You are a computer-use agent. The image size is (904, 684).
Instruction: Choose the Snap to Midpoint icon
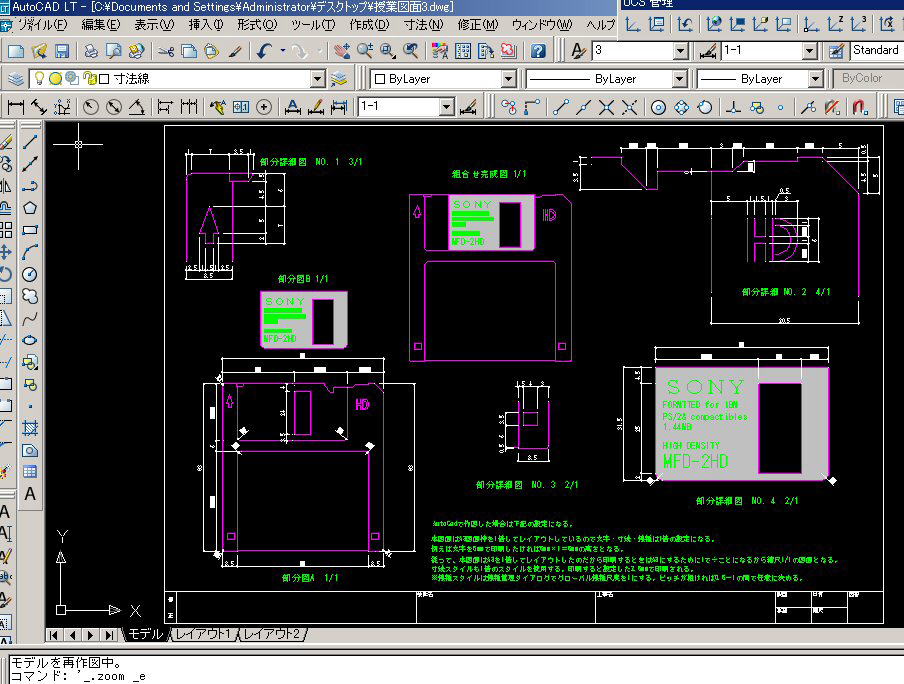583,107
